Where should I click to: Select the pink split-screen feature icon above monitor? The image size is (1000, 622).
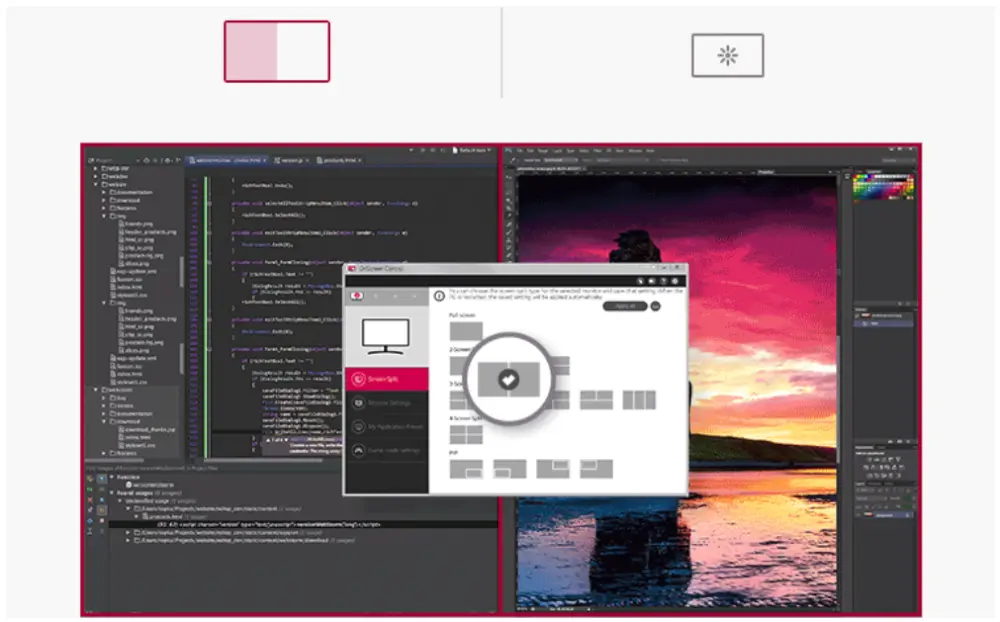(277, 51)
